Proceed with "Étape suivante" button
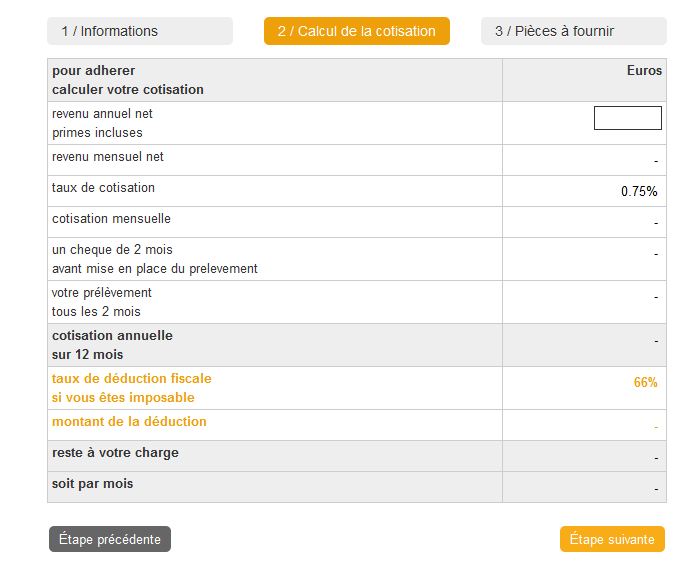 tap(612, 539)
